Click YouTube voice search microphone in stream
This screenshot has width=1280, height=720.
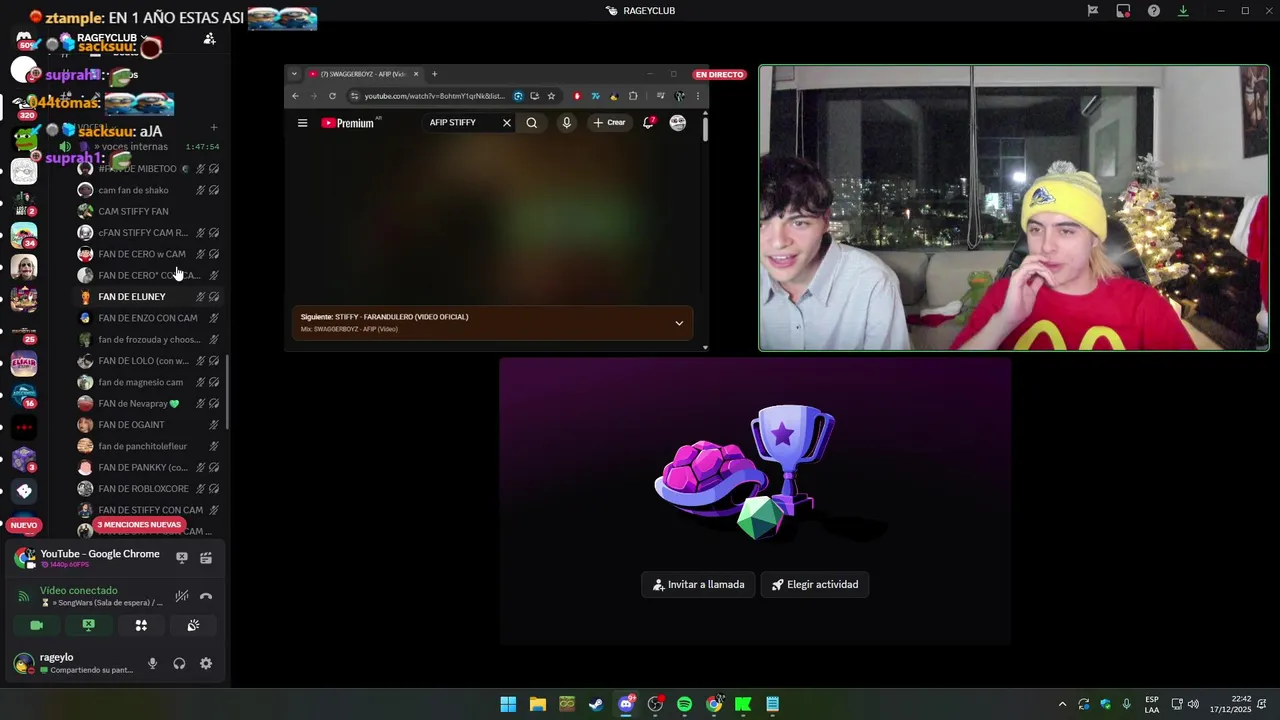tap(566, 123)
